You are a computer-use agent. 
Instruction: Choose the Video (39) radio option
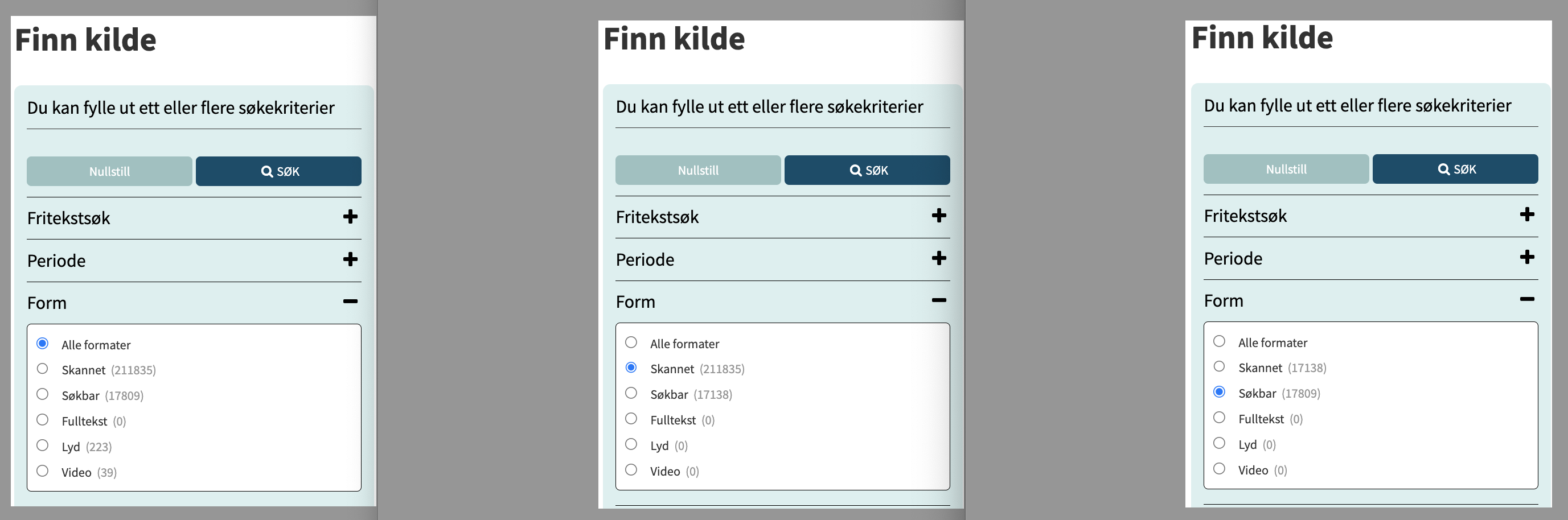click(43, 471)
